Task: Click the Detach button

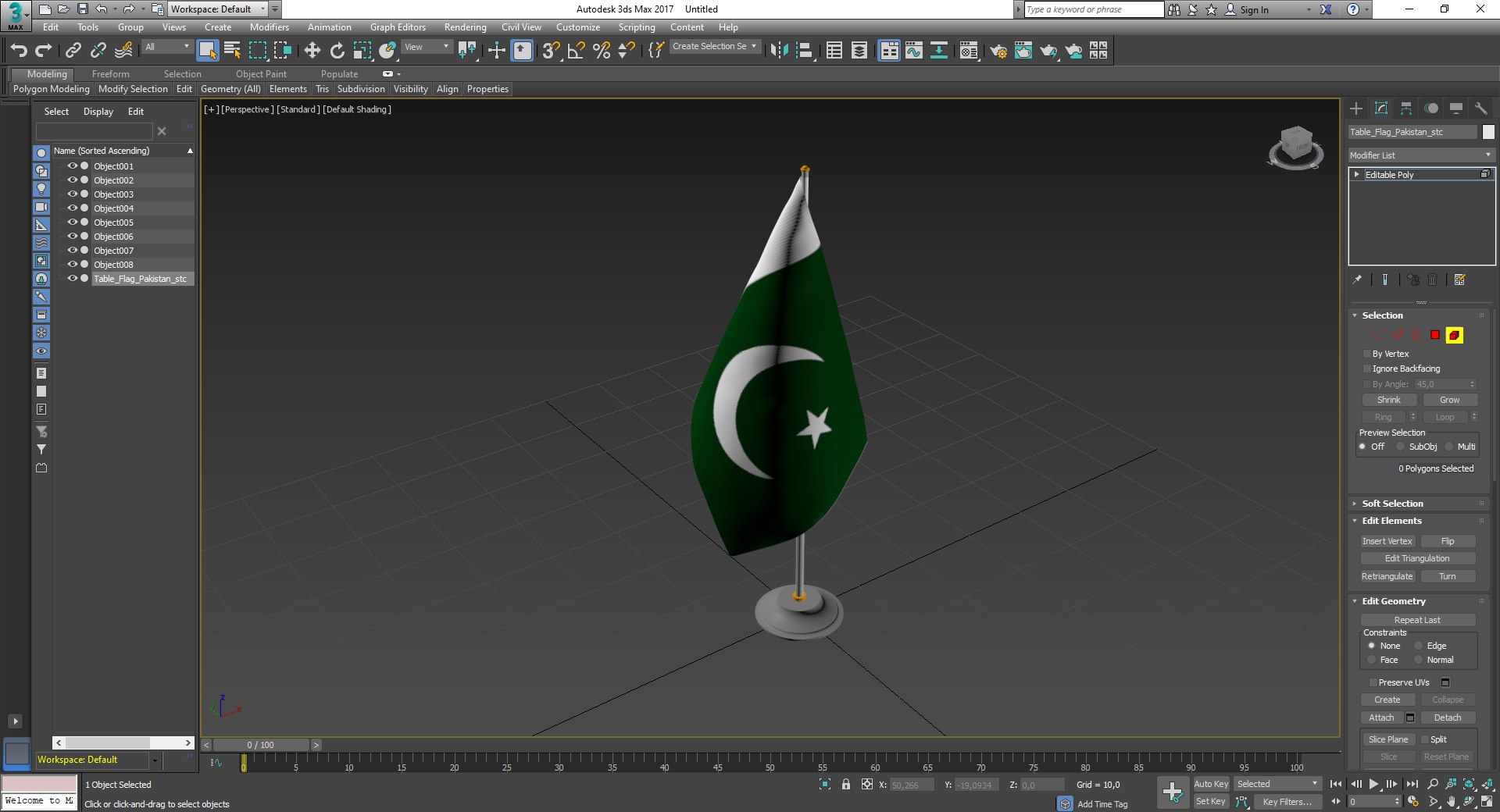Action: point(1447,718)
